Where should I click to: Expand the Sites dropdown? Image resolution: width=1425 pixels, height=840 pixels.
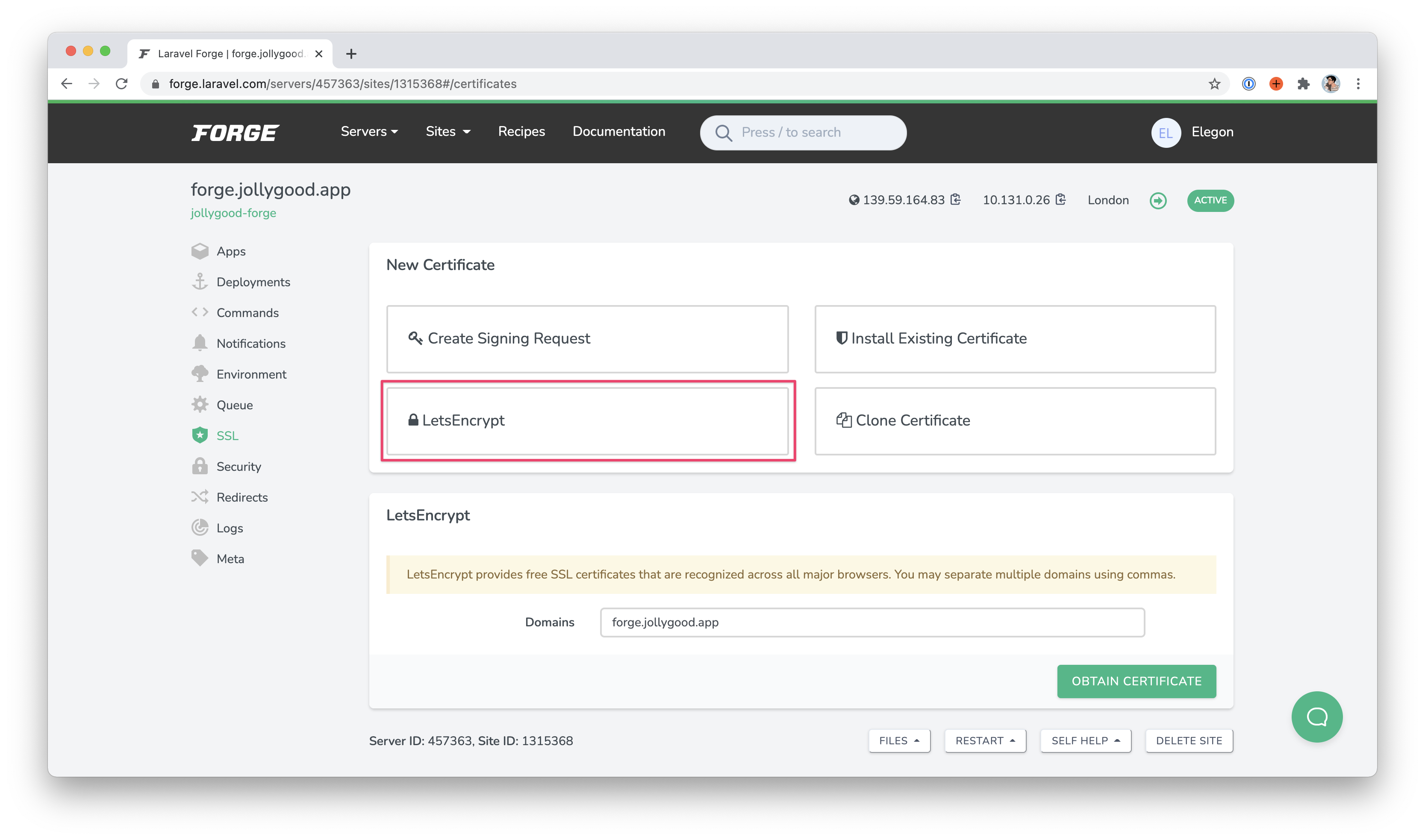448,131
